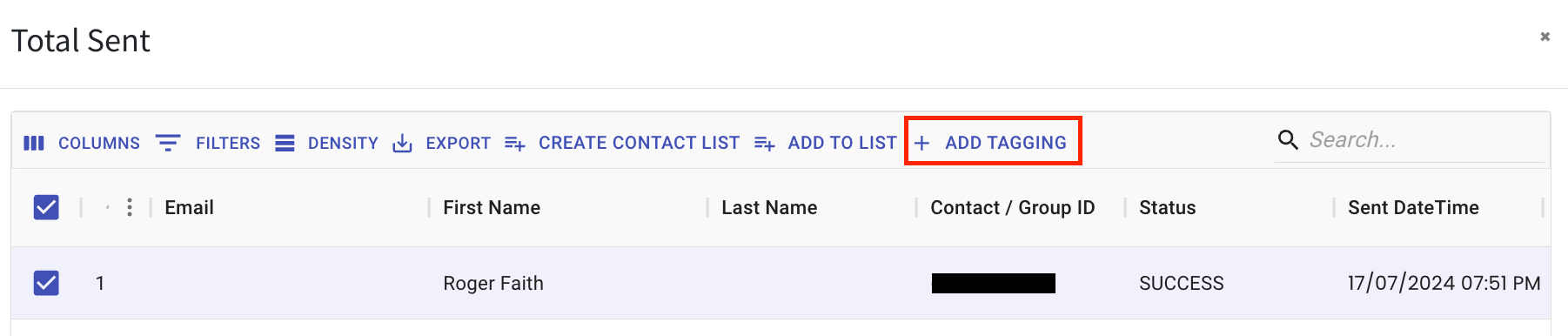Image resolution: width=1568 pixels, height=336 pixels.
Task: Click the Add To List icon
Action: [x=765, y=144]
